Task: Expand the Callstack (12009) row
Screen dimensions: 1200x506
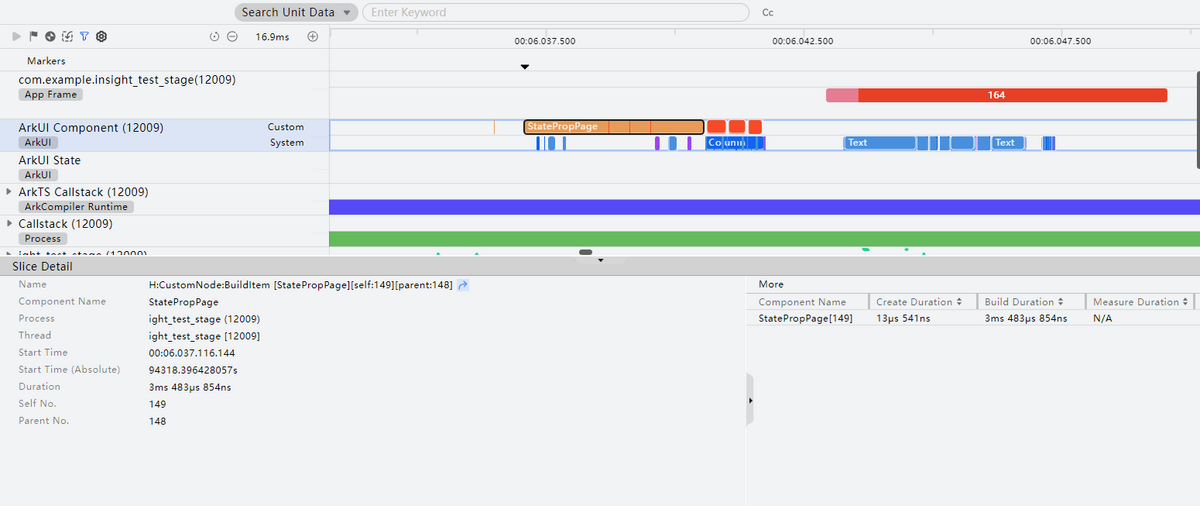Action: [x=9, y=223]
